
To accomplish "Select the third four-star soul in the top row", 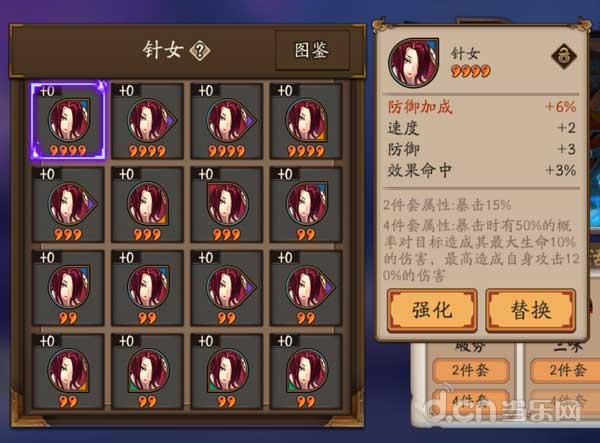I will (x=227, y=121).
